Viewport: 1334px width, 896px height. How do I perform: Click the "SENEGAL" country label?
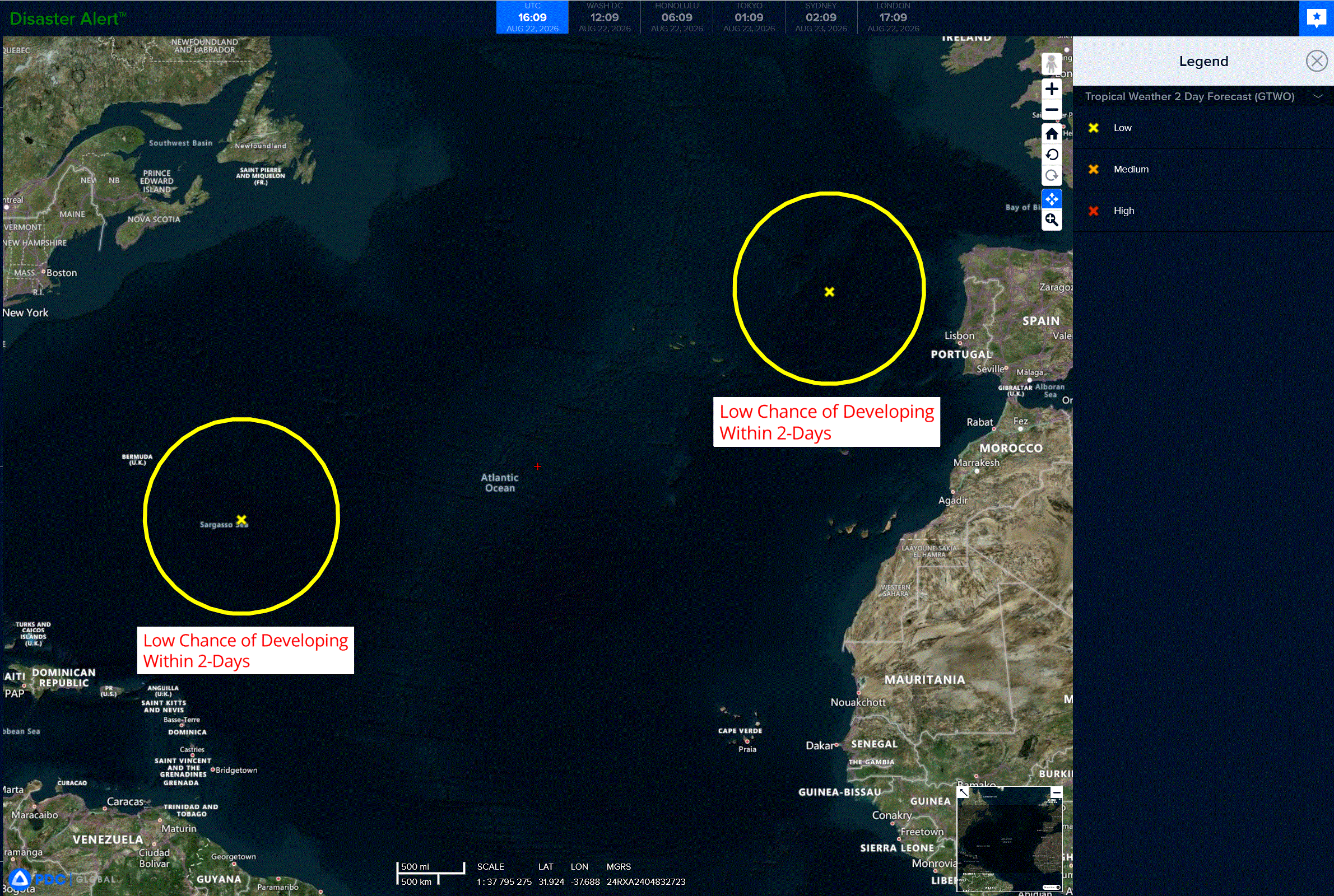875,744
